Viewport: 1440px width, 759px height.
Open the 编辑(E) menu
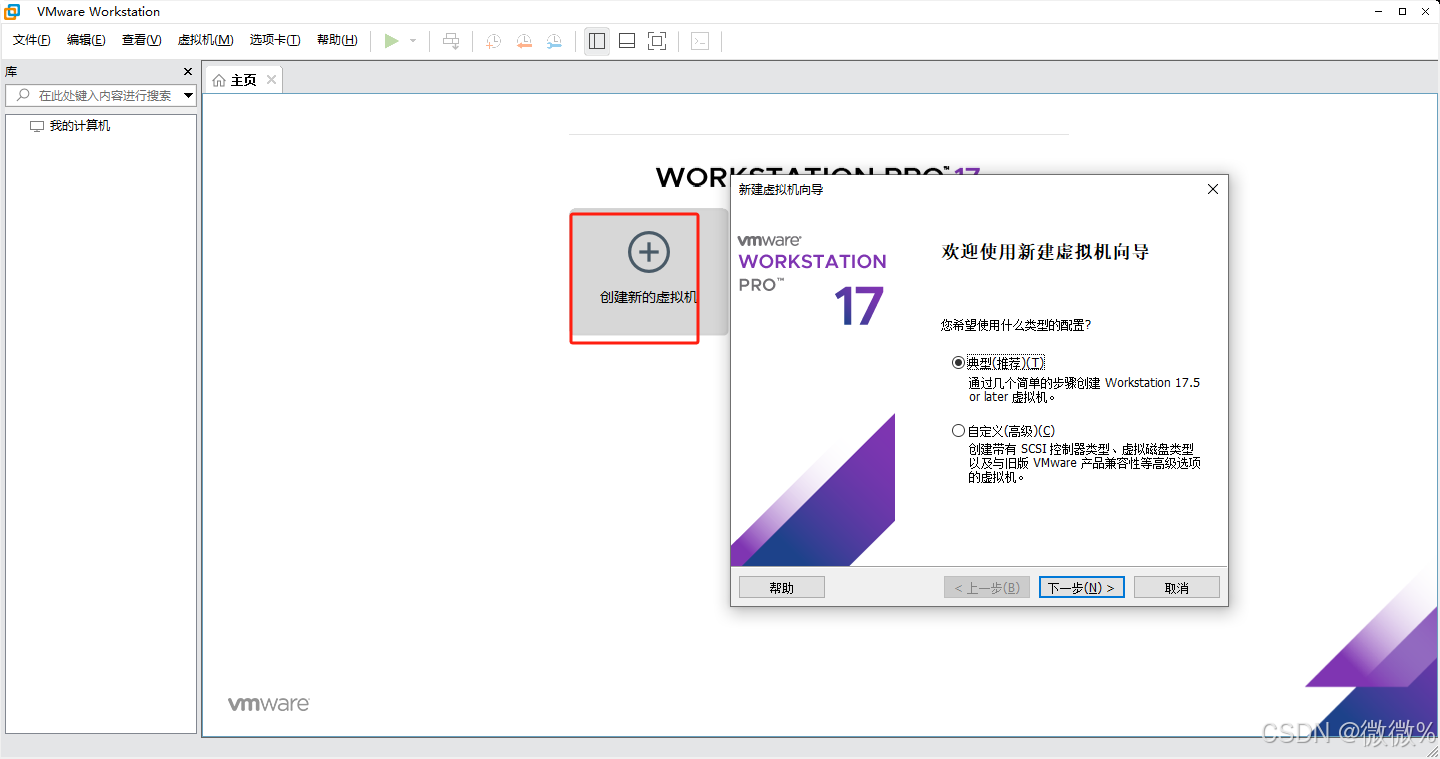tap(86, 40)
